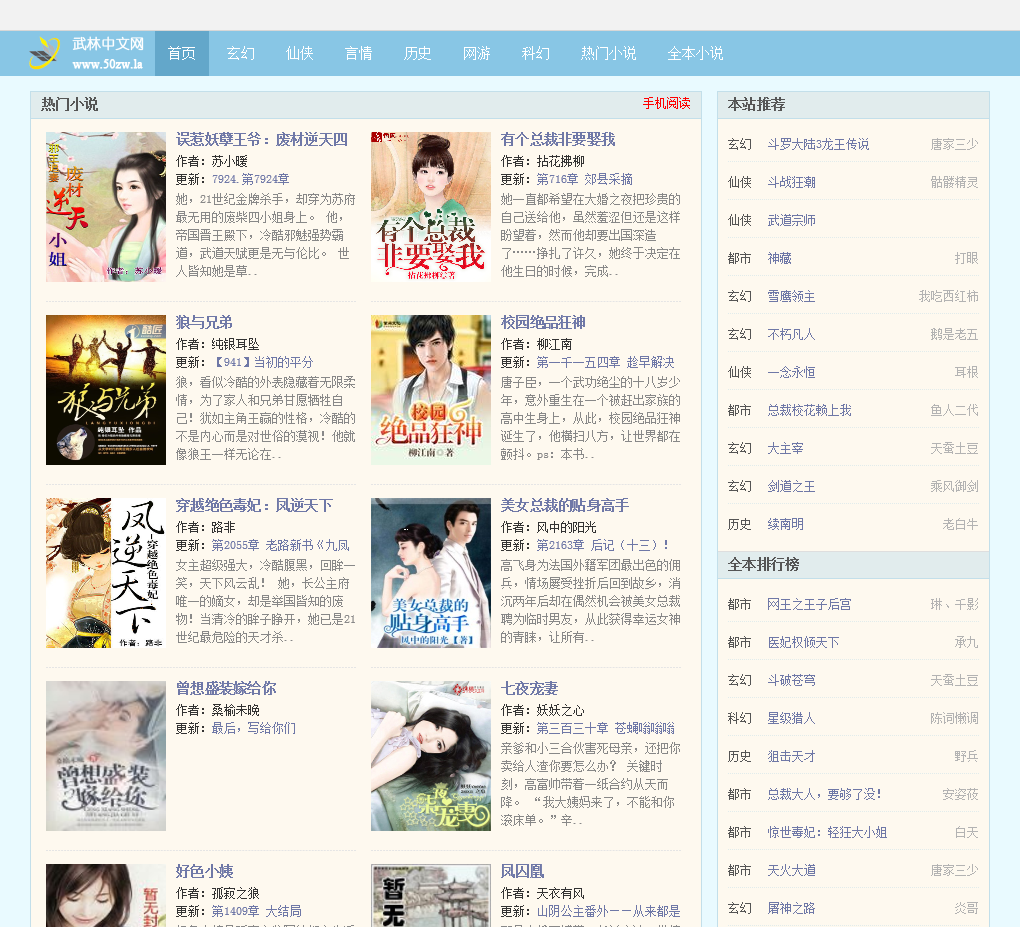Open recommended novel 续南明
Screen dimensions: 1020x927
click(785, 524)
